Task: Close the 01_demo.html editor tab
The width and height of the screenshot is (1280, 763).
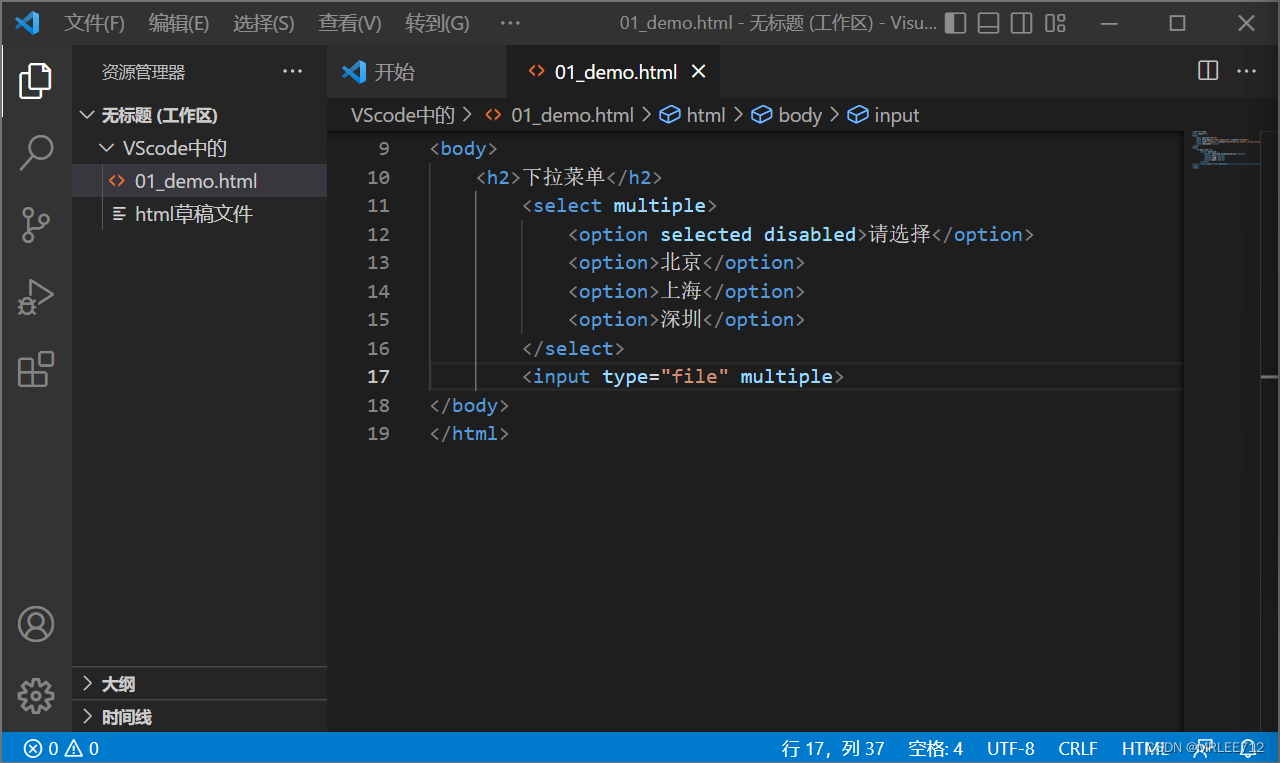Action: click(x=699, y=71)
